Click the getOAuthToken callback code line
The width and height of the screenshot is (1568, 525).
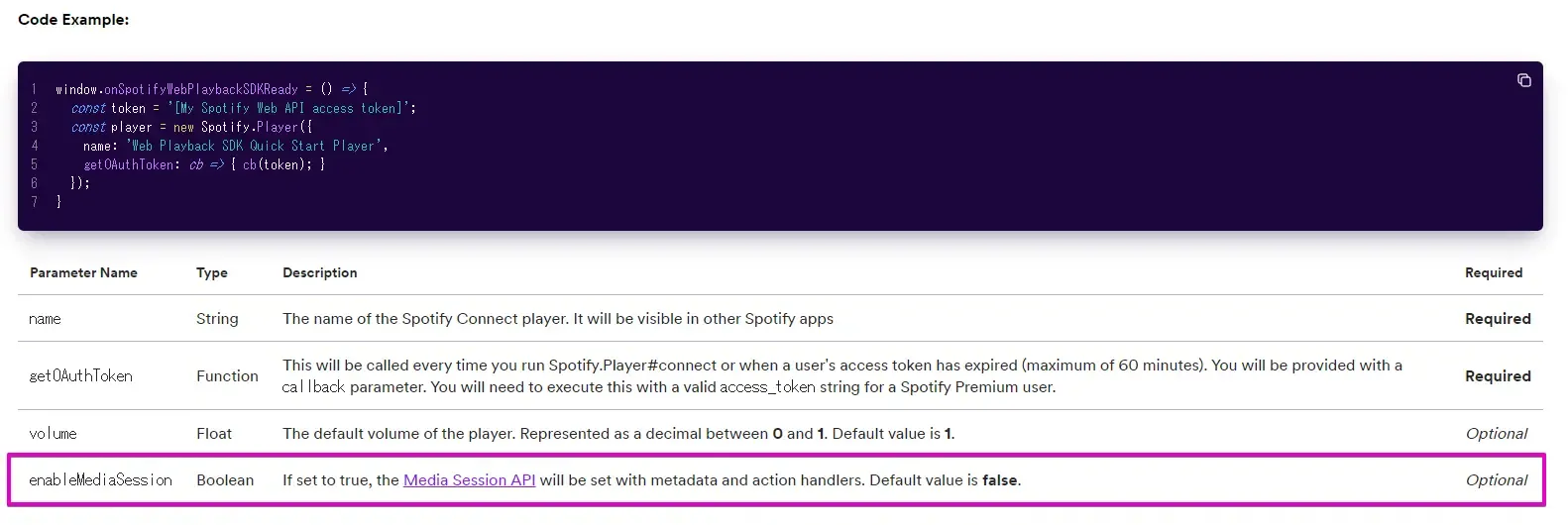pyautogui.click(x=204, y=164)
